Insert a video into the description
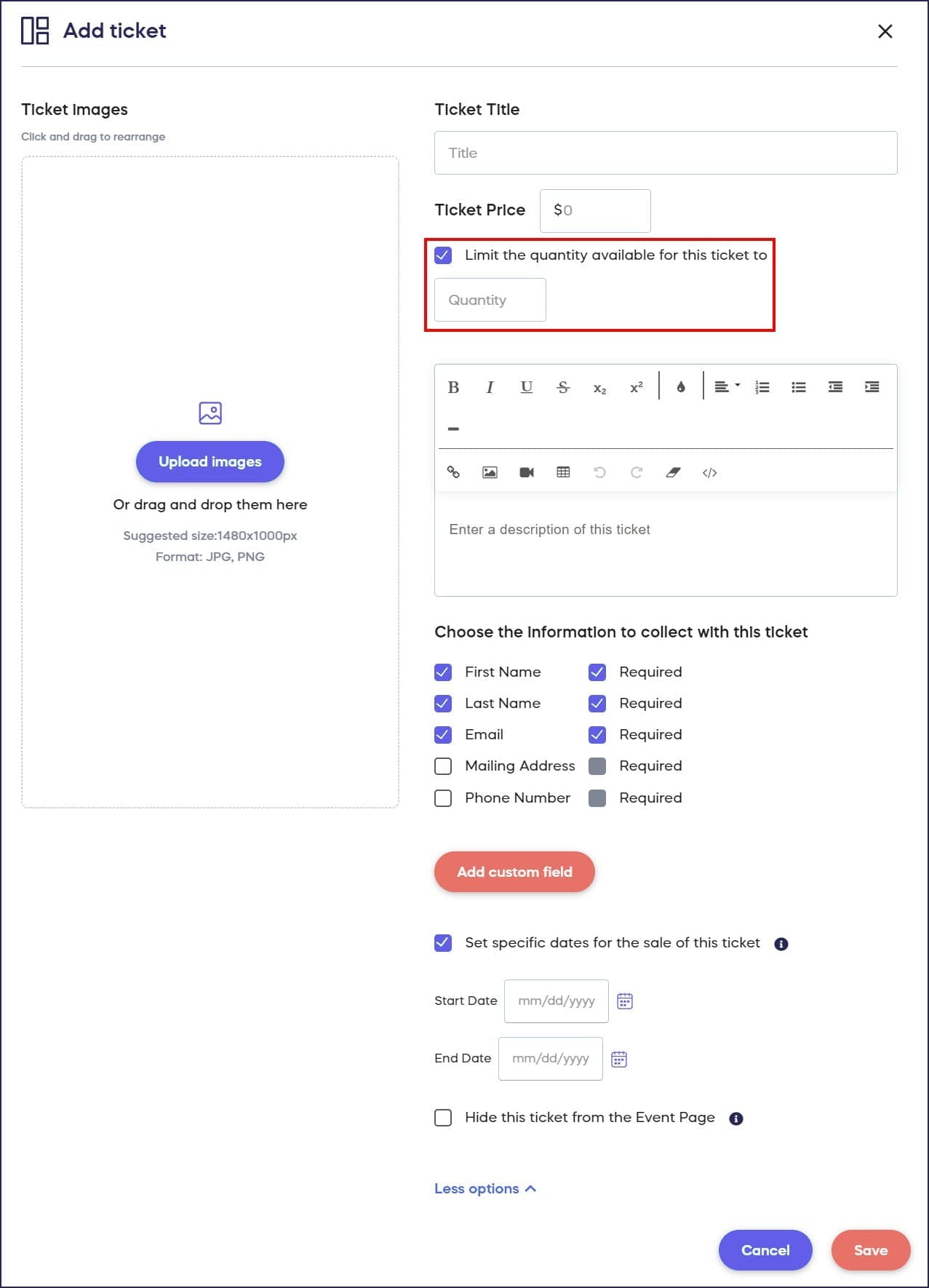Viewport: 929px width, 1288px height. [x=527, y=472]
